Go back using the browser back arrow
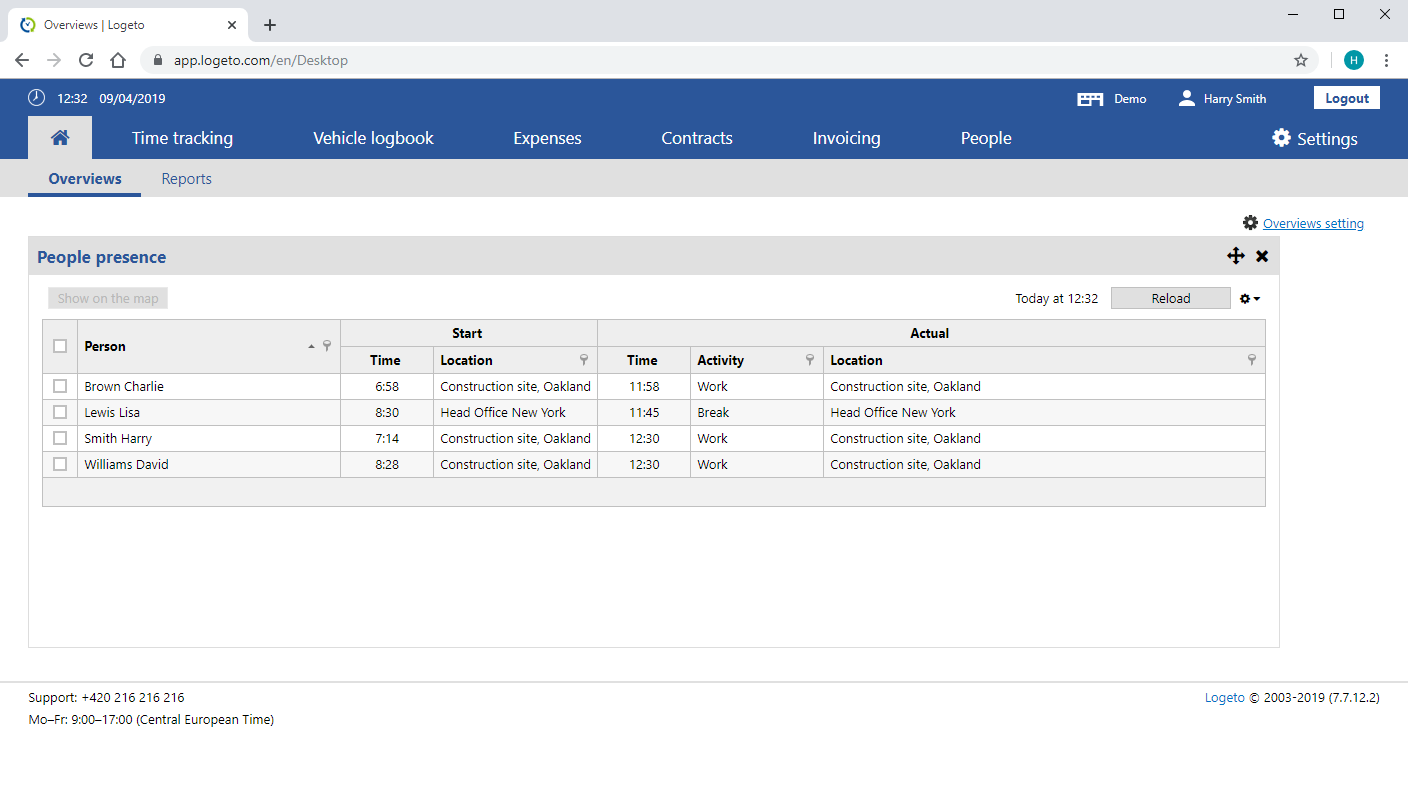This screenshot has width=1408, height=797. tap(22, 60)
